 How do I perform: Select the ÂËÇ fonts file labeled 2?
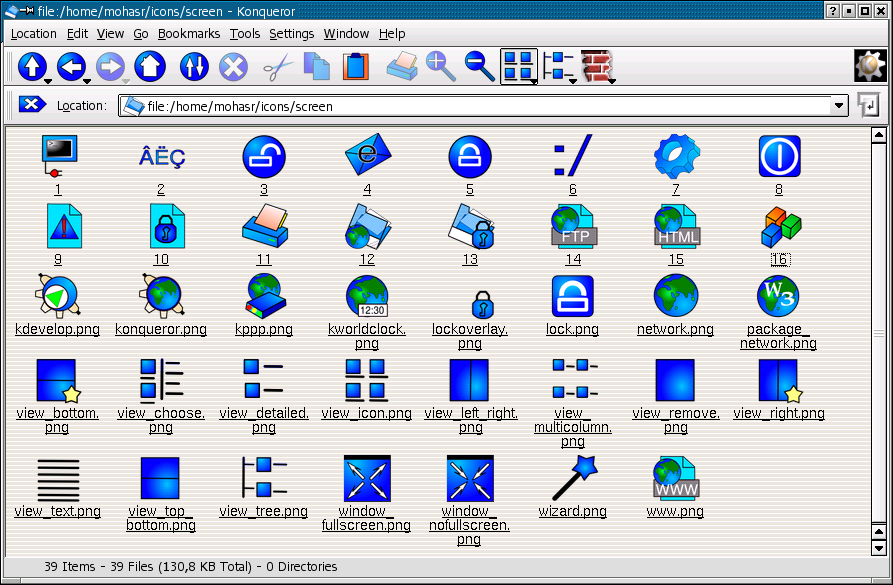(x=162, y=157)
